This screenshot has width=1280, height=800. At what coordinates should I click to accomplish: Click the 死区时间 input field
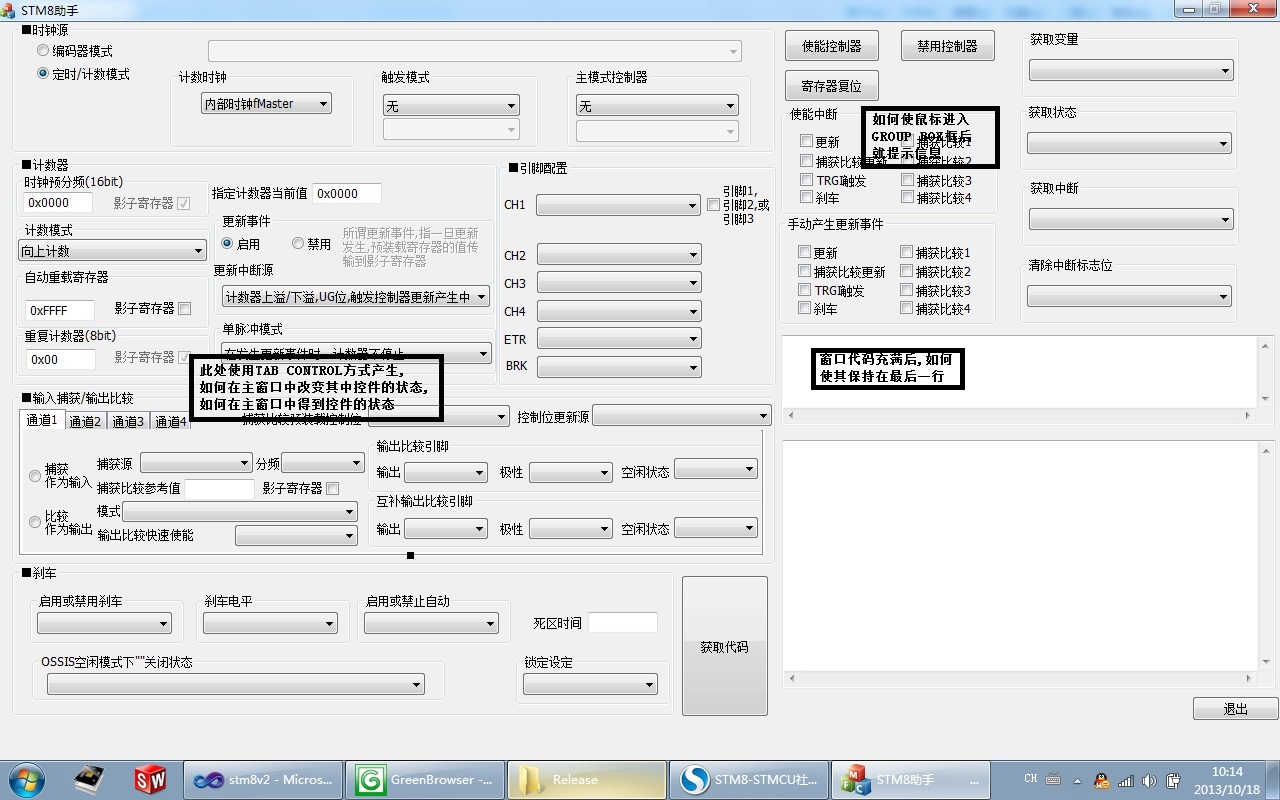coord(623,623)
